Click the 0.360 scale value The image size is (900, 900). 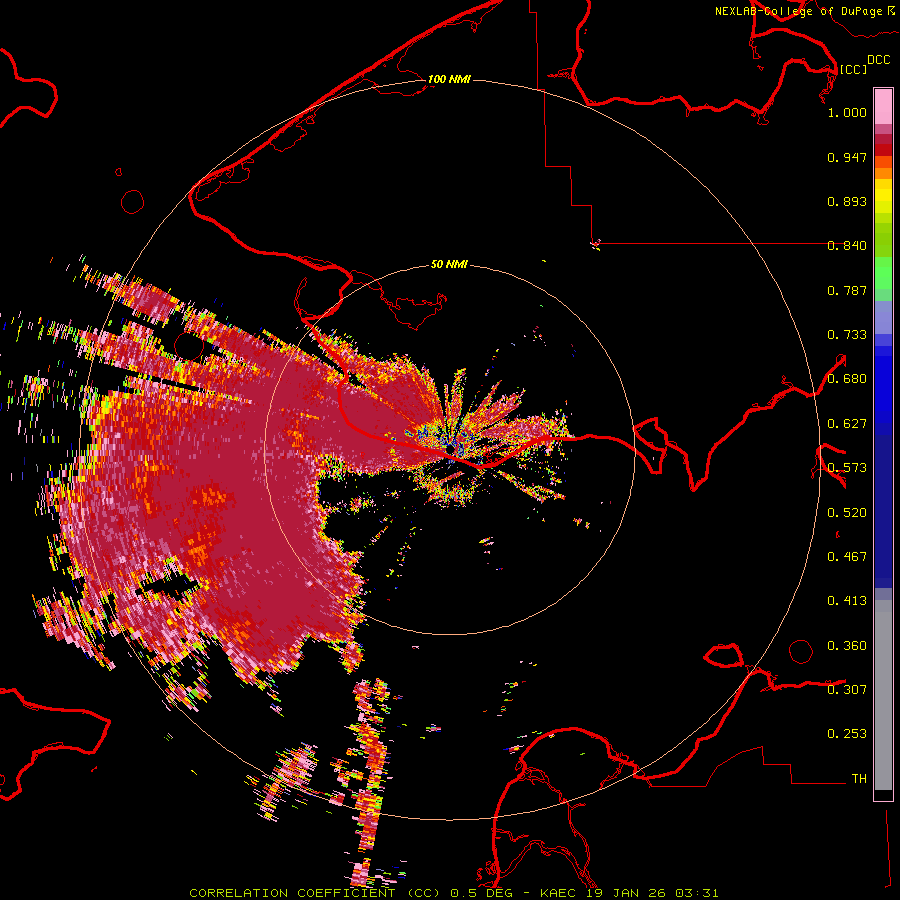(x=847, y=646)
